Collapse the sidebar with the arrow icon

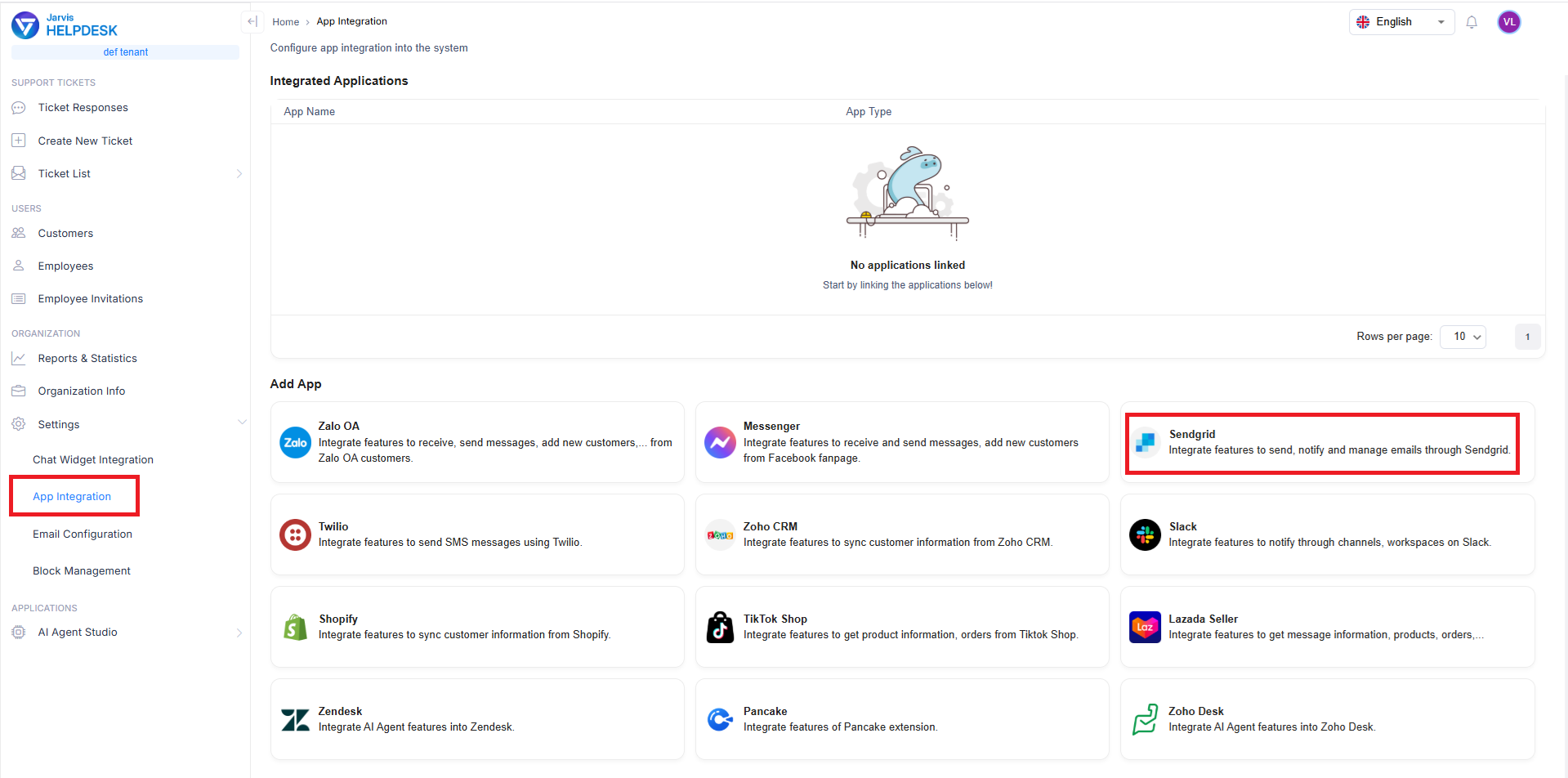click(252, 21)
